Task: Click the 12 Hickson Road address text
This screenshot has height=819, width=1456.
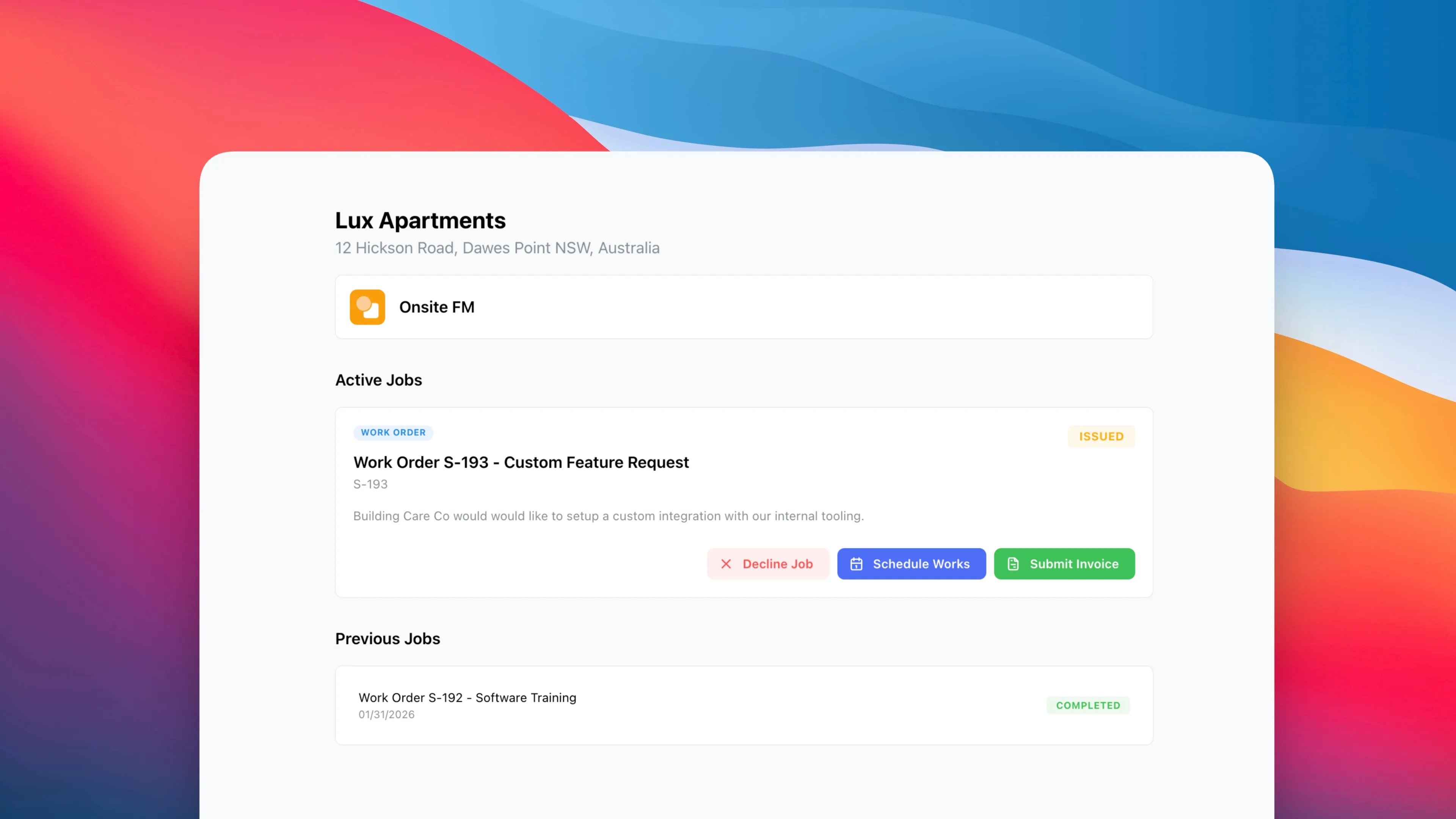Action: pyautogui.click(x=497, y=248)
